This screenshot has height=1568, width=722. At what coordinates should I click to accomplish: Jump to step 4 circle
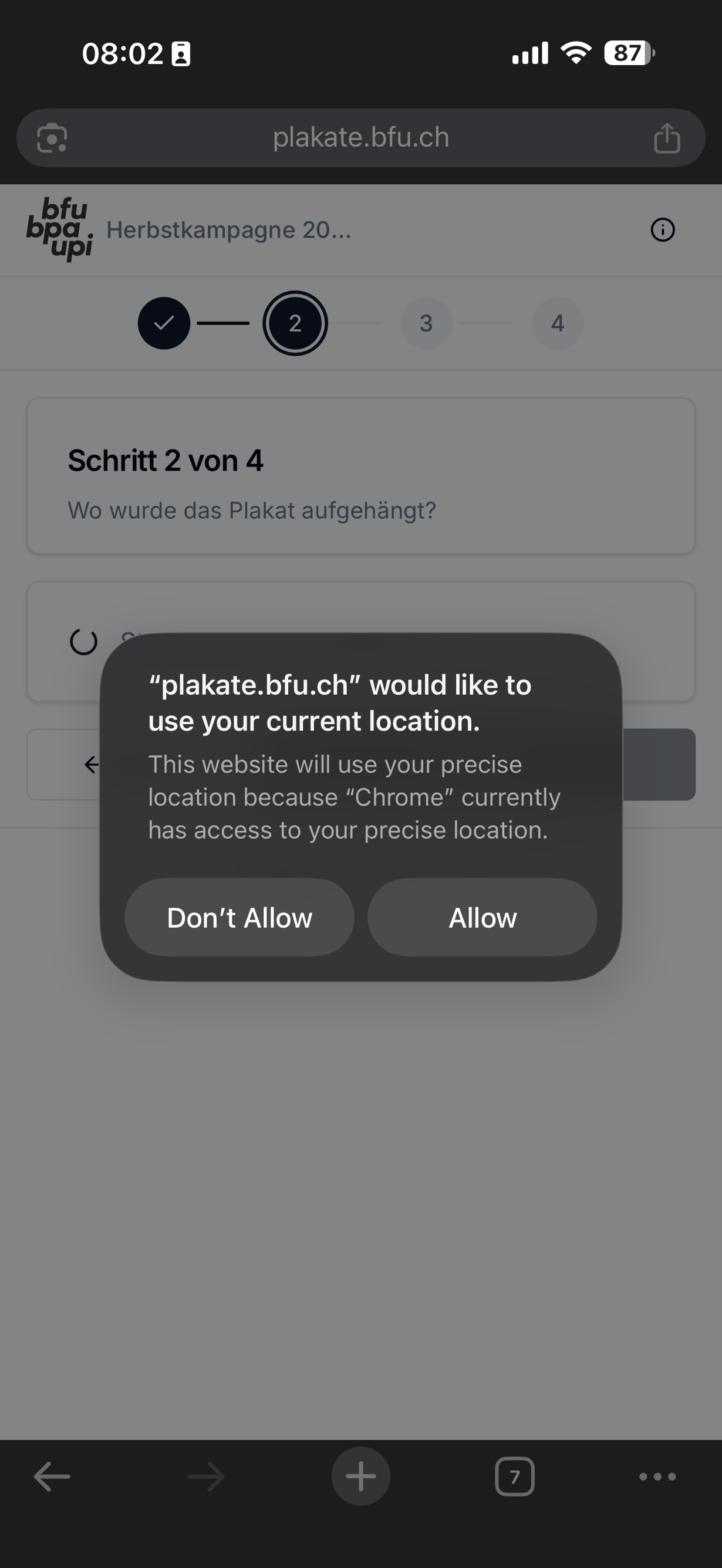[x=557, y=323]
